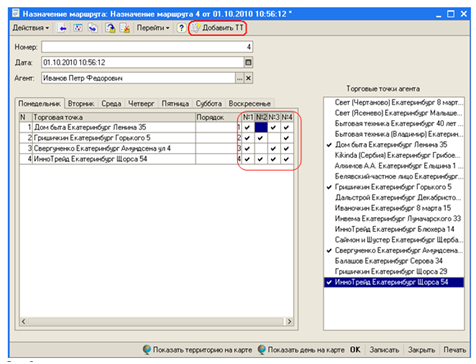Click the left arrow of the horizontal scrollbar

click(23, 321)
